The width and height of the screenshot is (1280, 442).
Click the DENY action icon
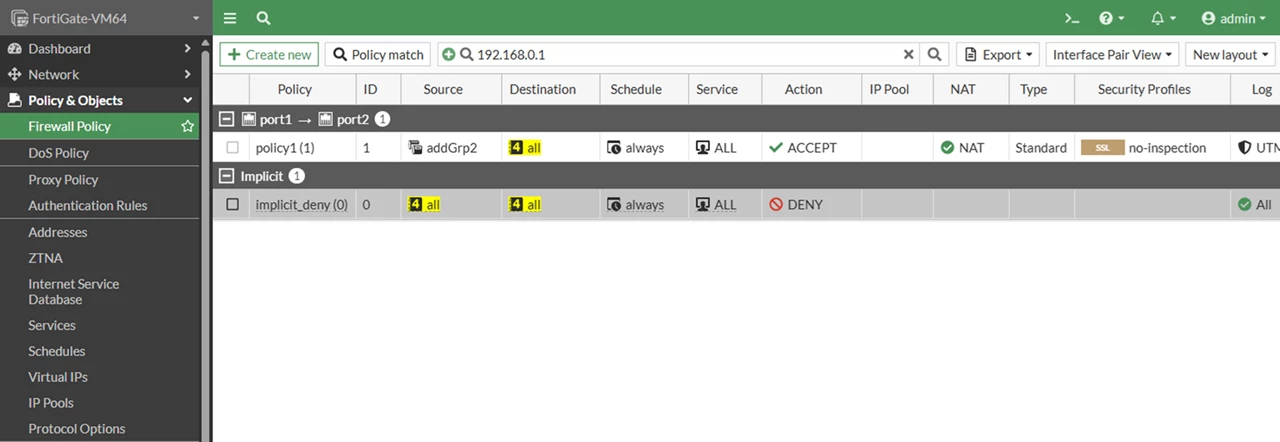(x=776, y=204)
